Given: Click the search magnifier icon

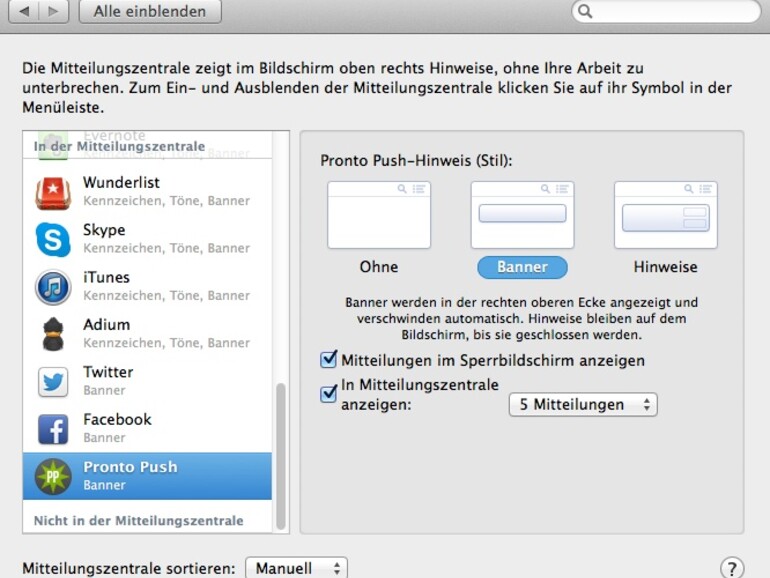Looking at the screenshot, I should [585, 11].
